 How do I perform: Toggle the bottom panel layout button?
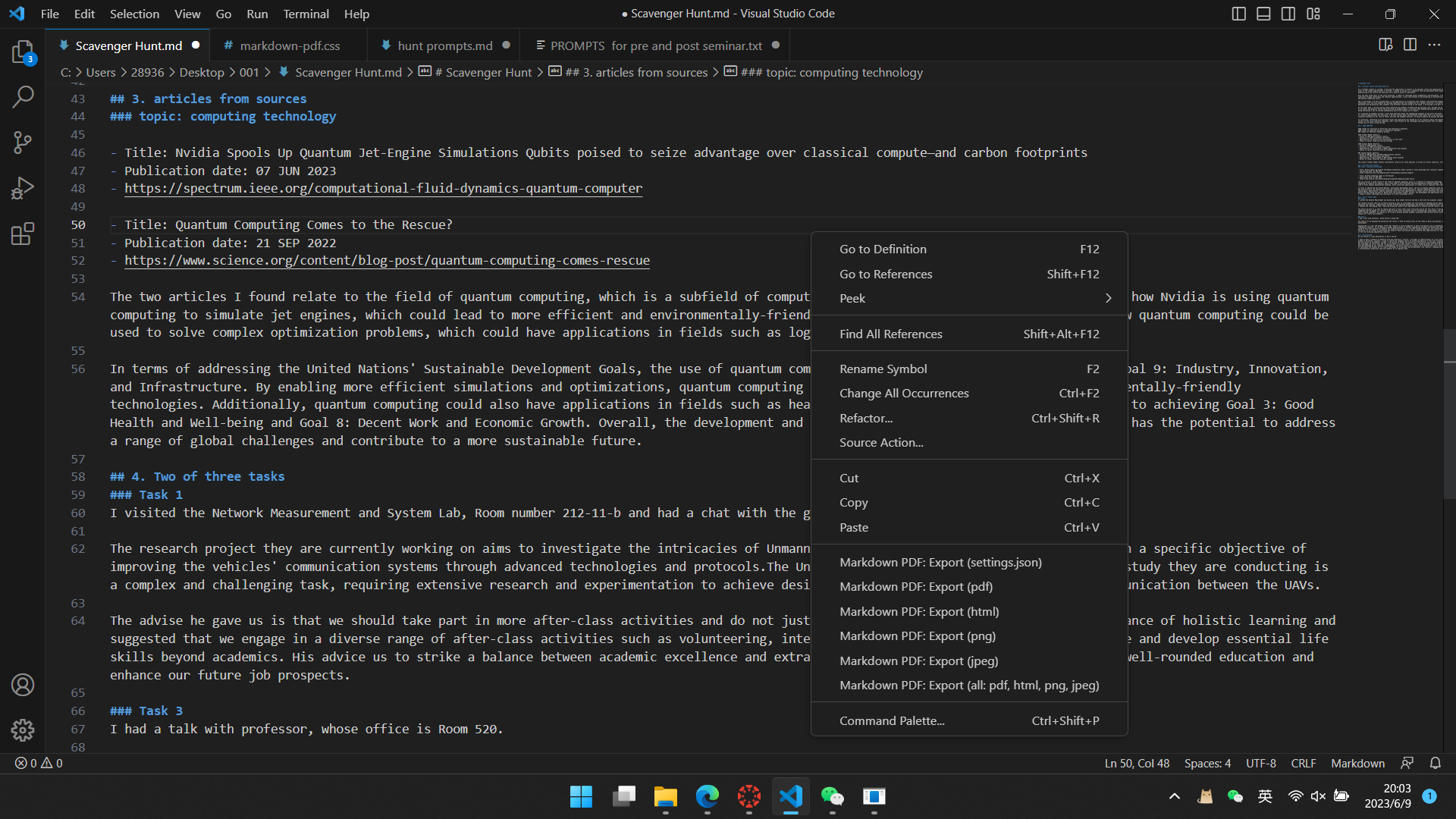(x=1263, y=14)
